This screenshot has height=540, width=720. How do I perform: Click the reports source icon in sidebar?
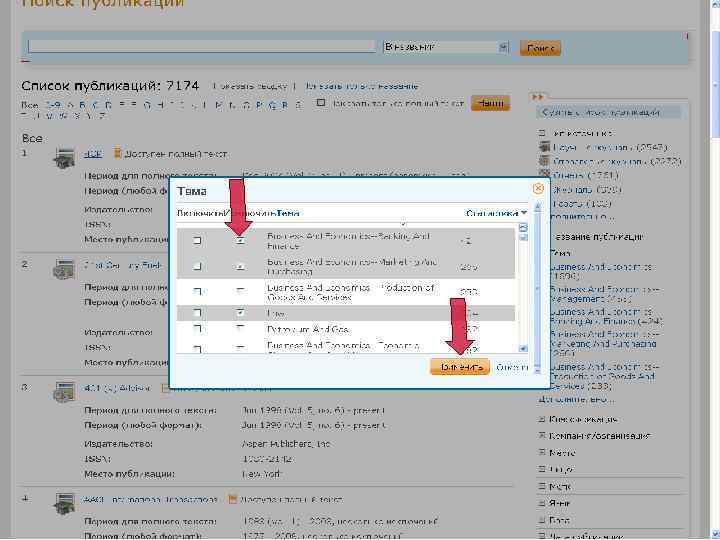coord(544,174)
